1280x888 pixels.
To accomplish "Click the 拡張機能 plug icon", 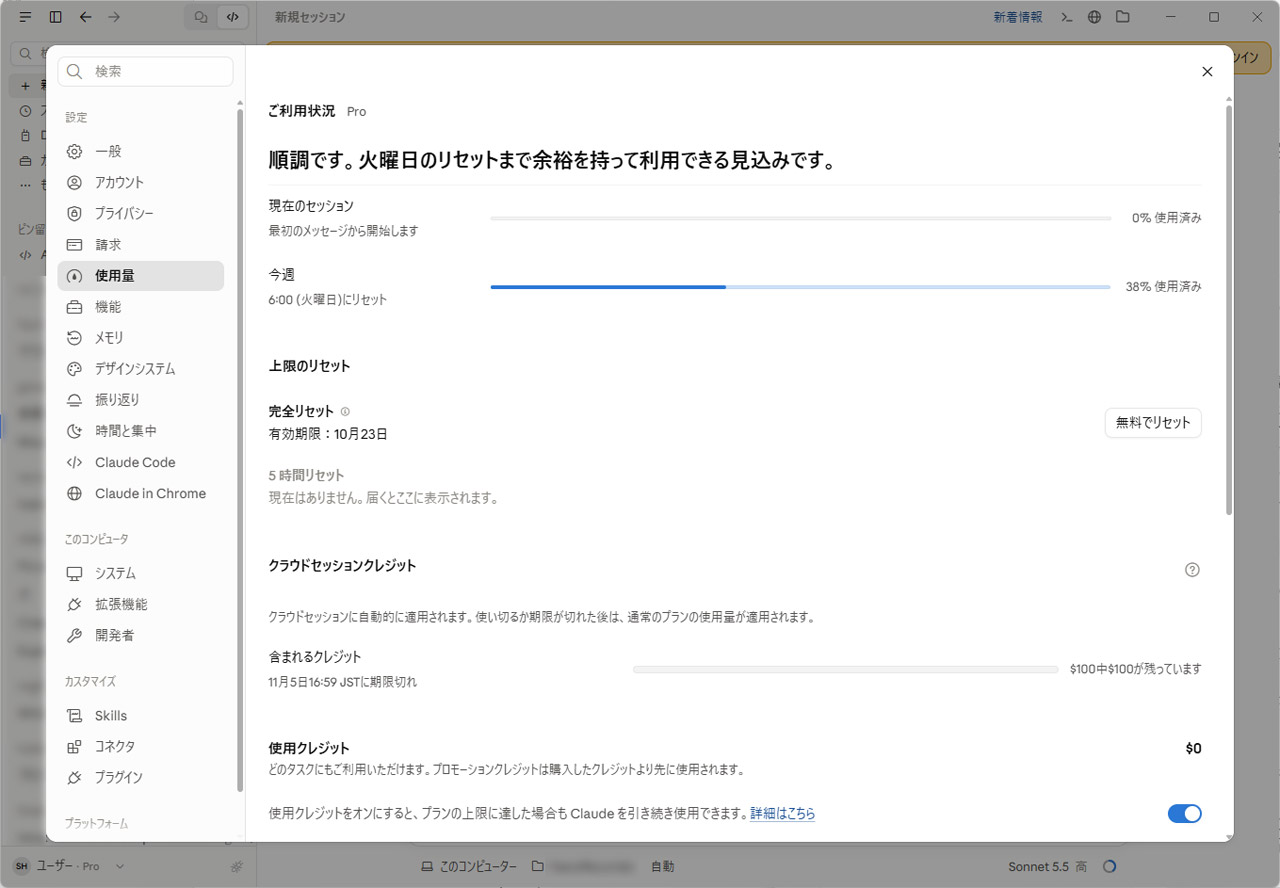I will (74, 605).
